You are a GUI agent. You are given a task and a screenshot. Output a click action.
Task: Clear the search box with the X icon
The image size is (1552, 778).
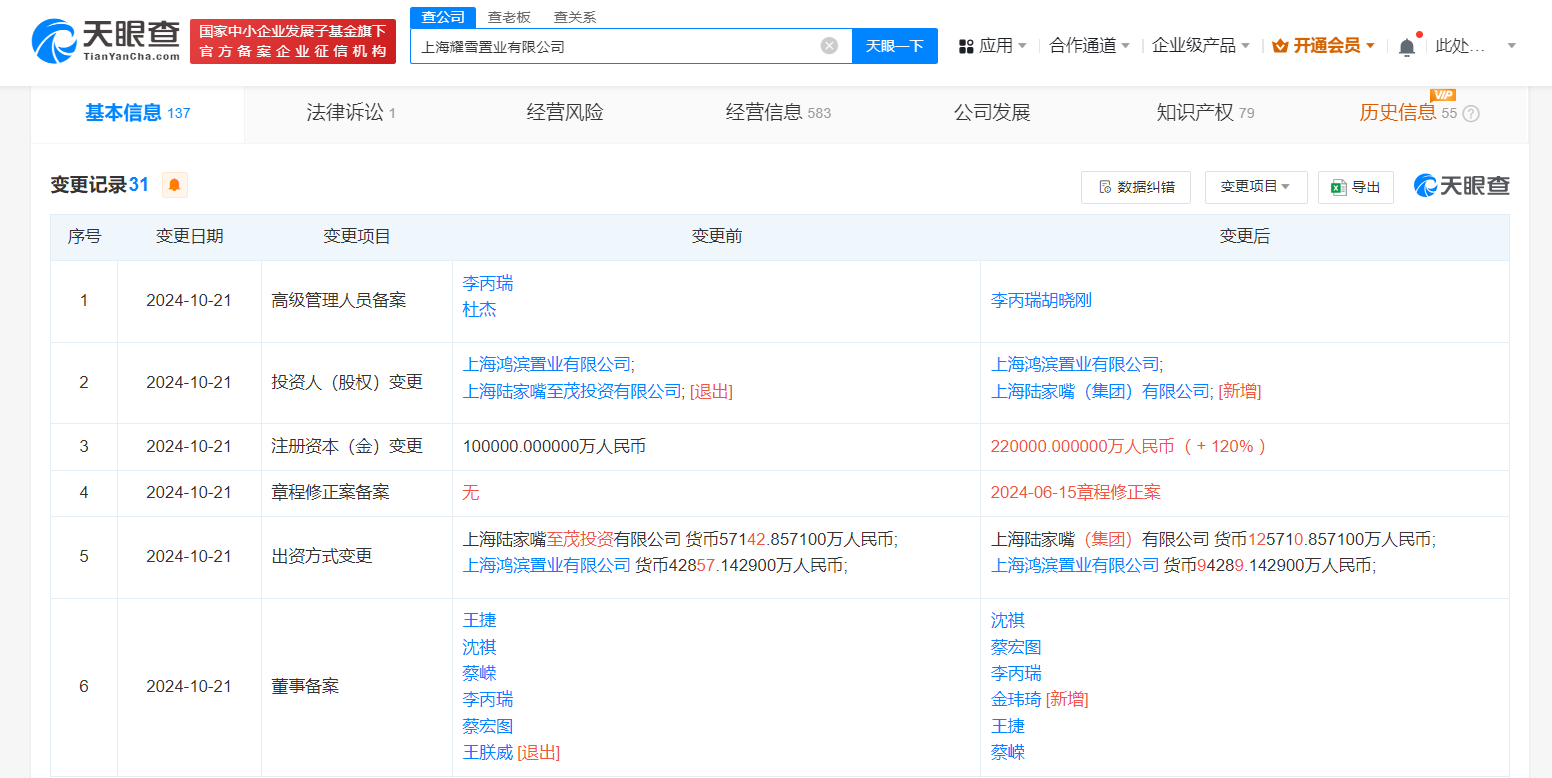pos(828,46)
